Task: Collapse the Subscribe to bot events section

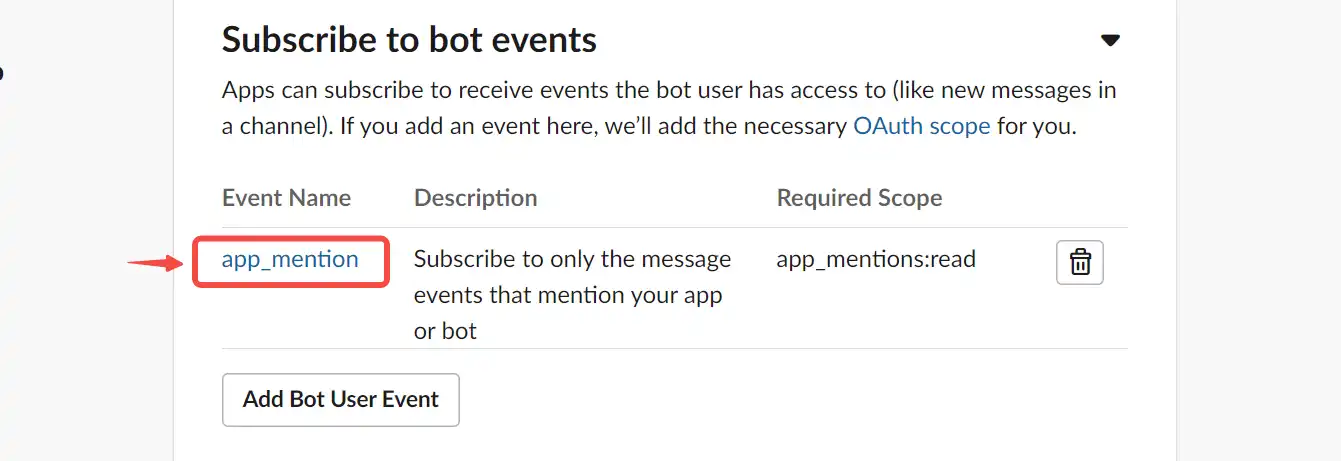Action: coord(1110,41)
